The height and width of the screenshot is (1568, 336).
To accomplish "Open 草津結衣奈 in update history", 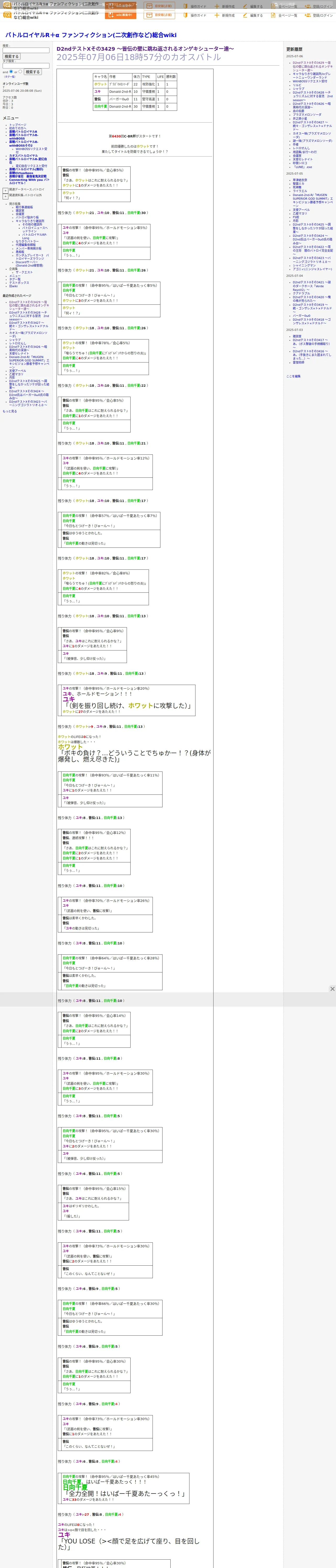I will coord(300,180).
